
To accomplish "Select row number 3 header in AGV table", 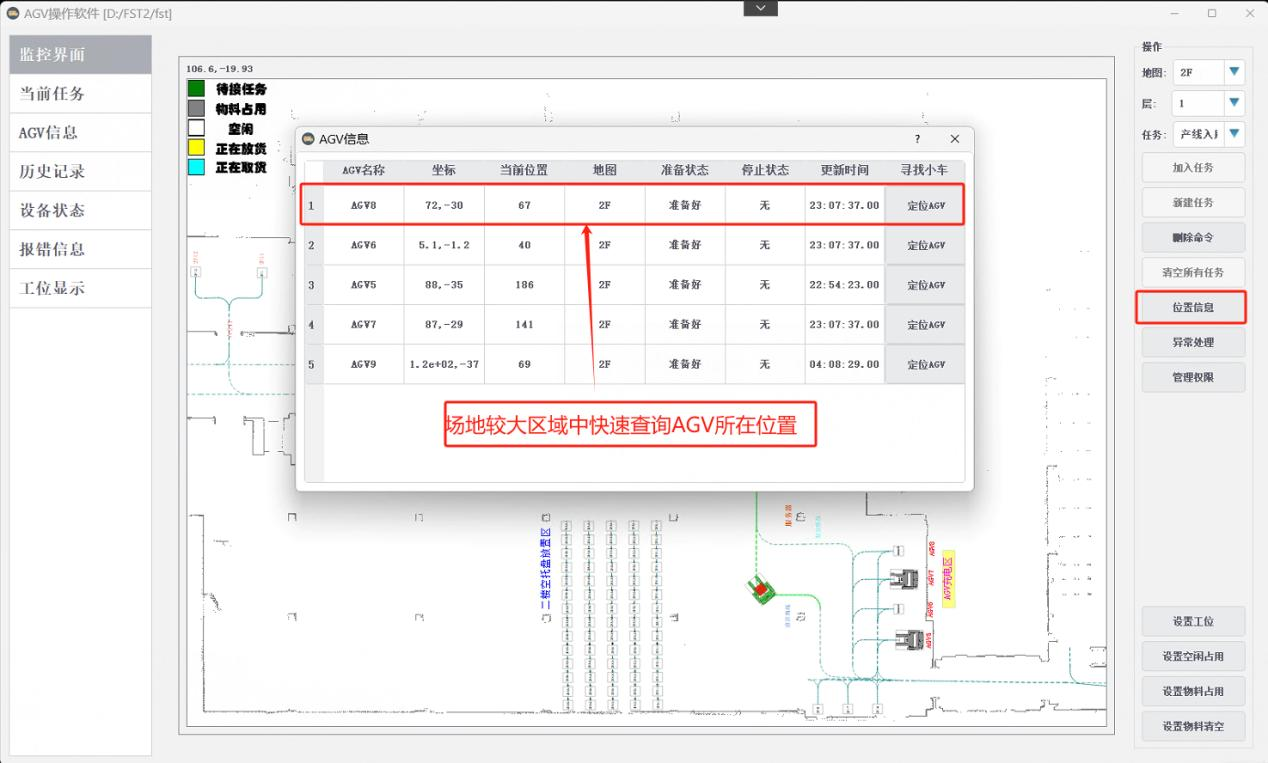I will click(313, 285).
